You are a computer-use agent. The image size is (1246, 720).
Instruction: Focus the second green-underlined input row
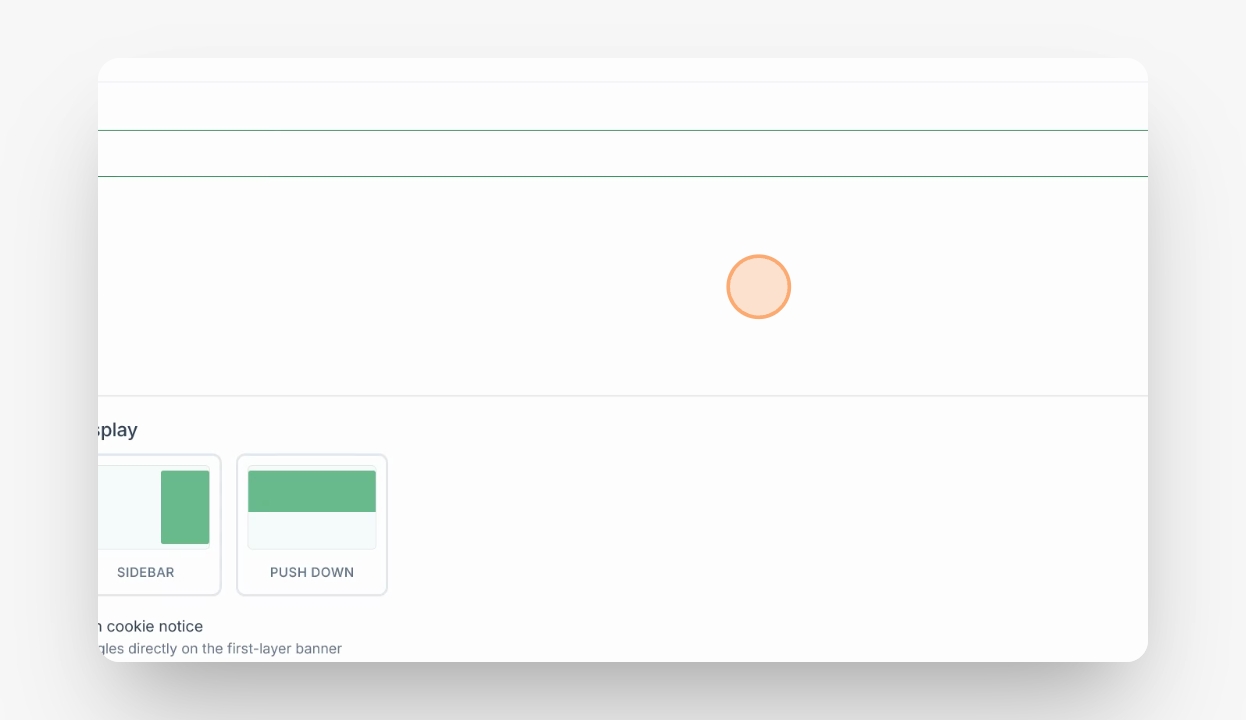pos(623,154)
